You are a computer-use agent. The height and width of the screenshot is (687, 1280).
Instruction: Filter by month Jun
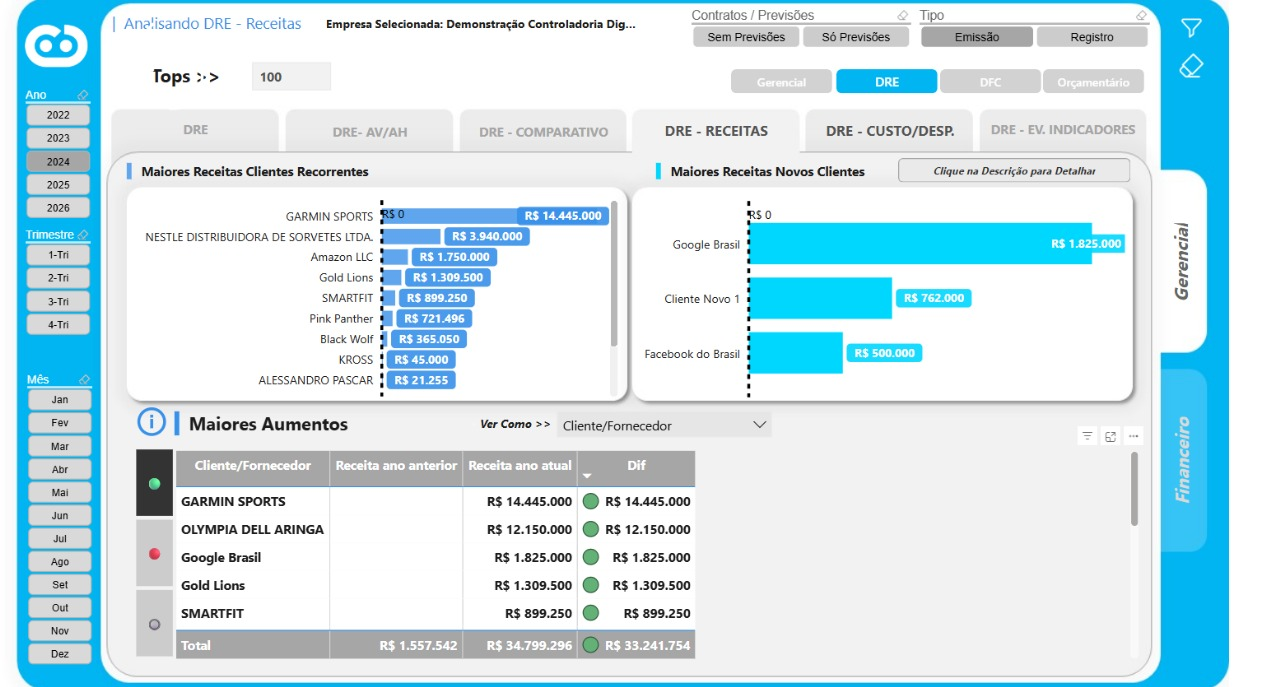pyautogui.click(x=60, y=515)
